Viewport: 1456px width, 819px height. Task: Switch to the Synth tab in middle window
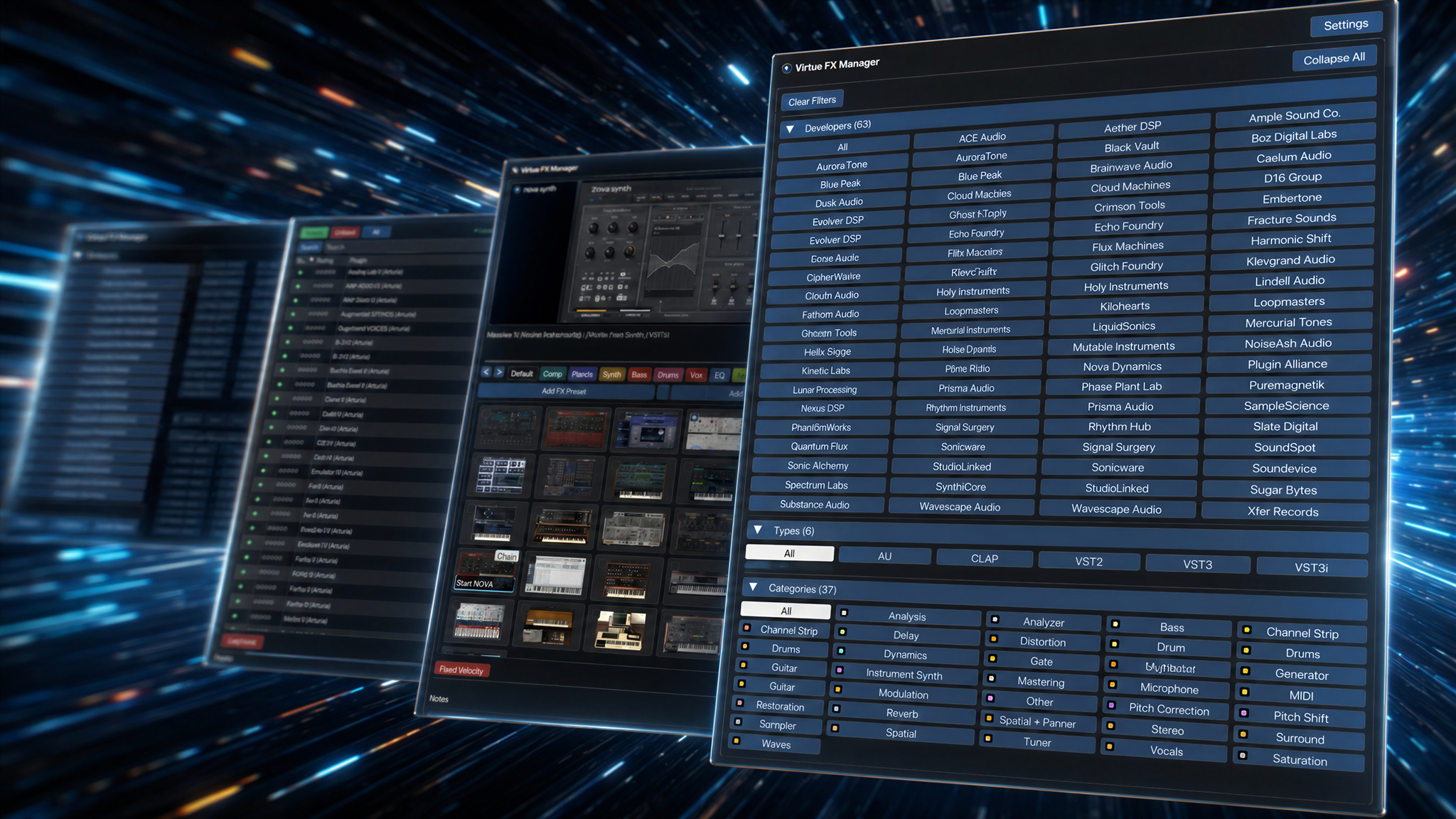pos(611,375)
